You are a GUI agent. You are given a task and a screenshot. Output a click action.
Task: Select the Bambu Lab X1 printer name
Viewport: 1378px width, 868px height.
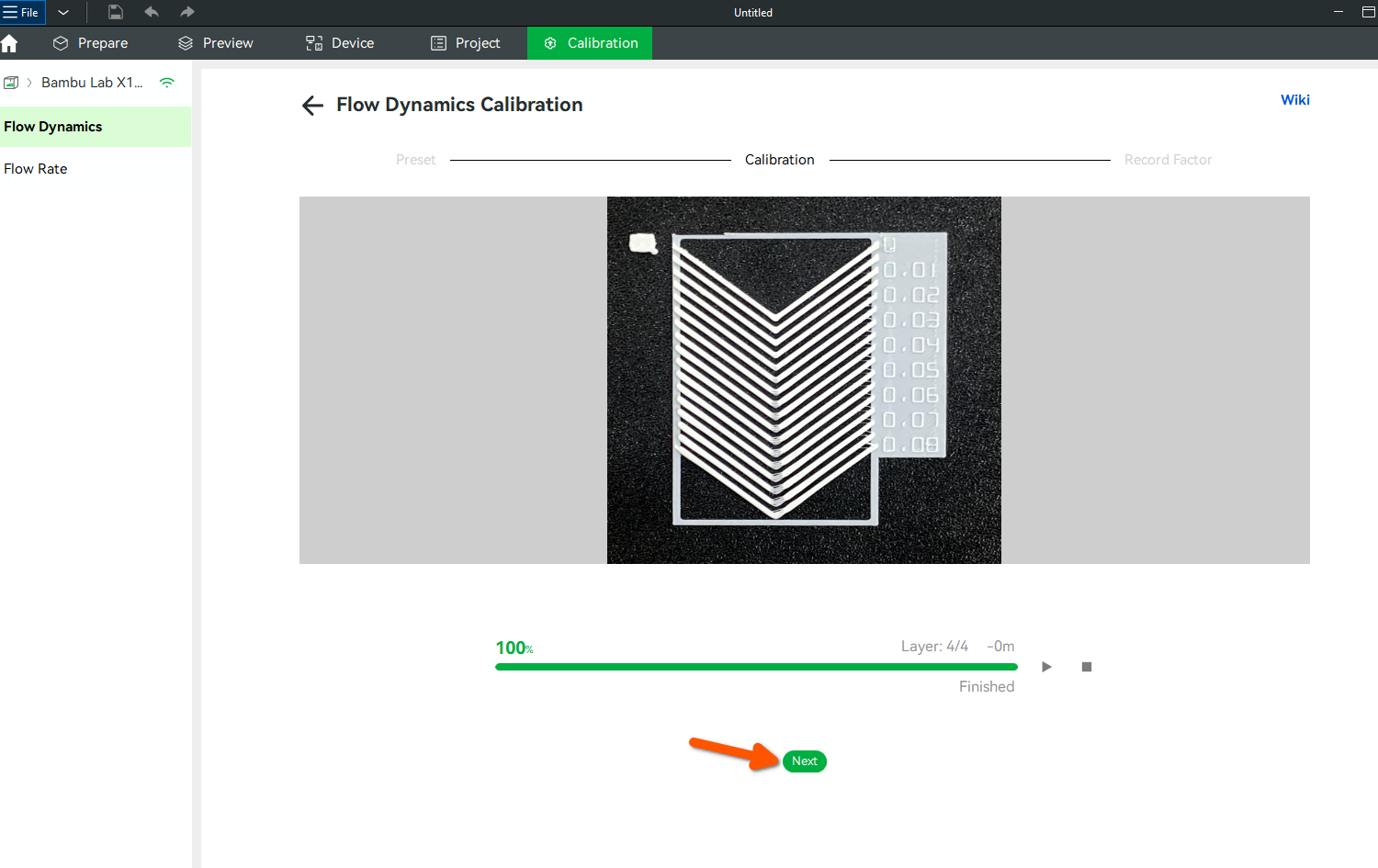coord(92,83)
